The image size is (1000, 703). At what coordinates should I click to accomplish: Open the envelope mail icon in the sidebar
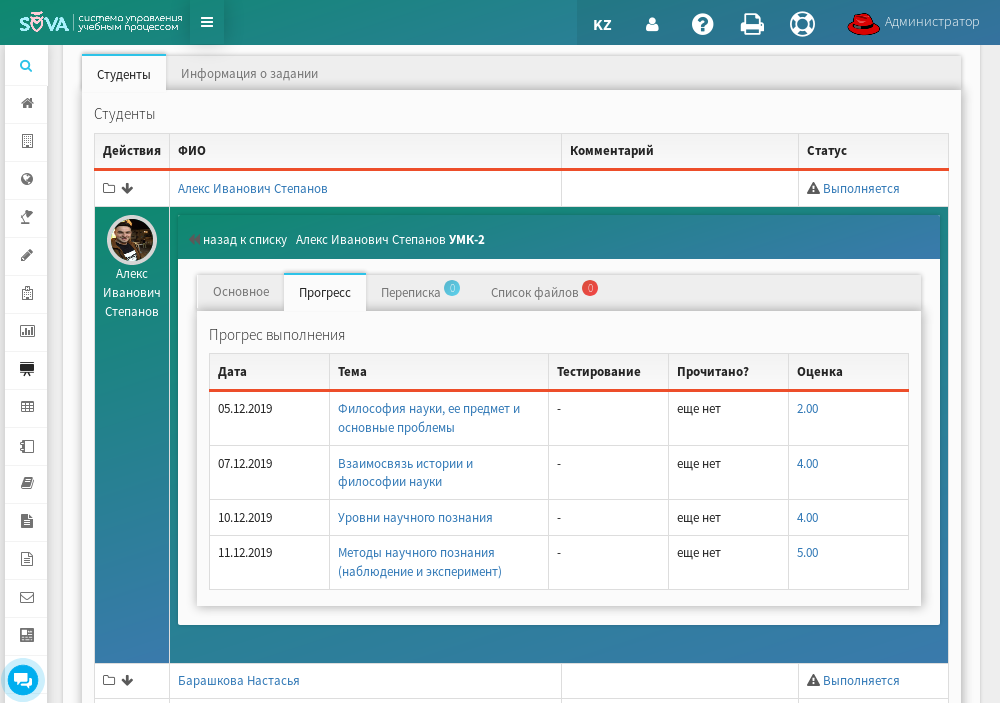click(27, 598)
